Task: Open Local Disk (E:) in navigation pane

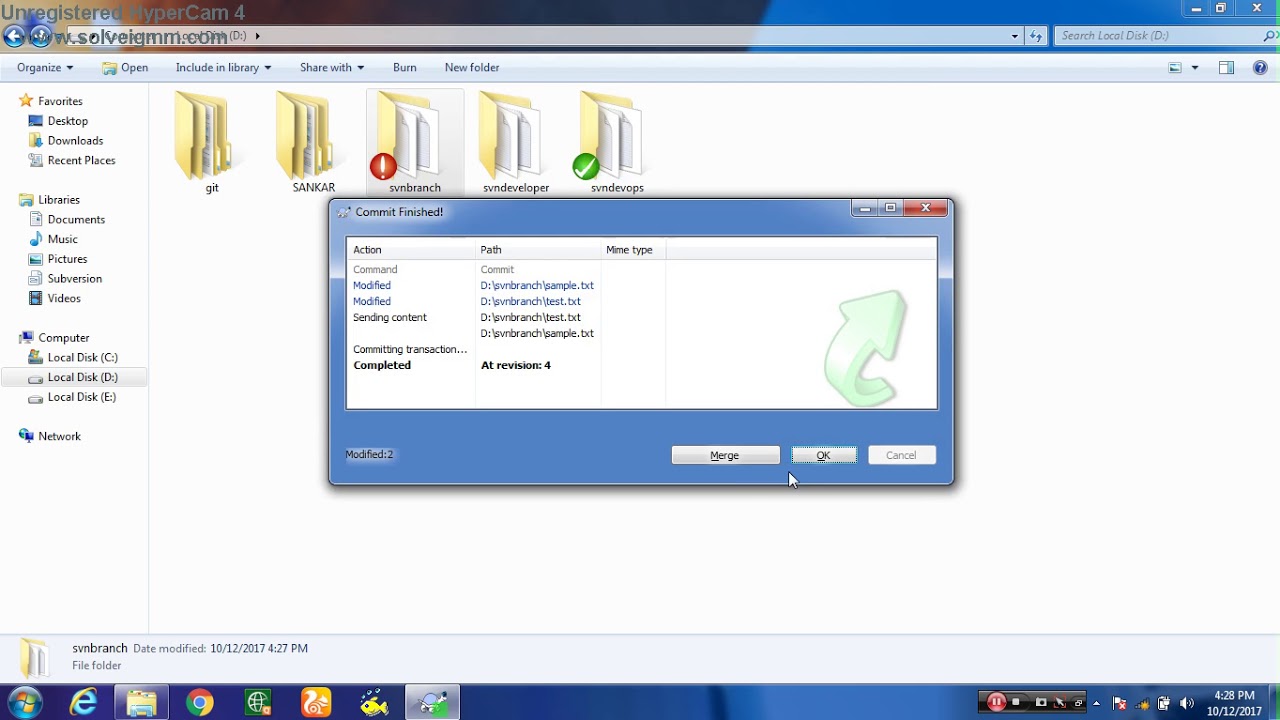Action: (82, 397)
